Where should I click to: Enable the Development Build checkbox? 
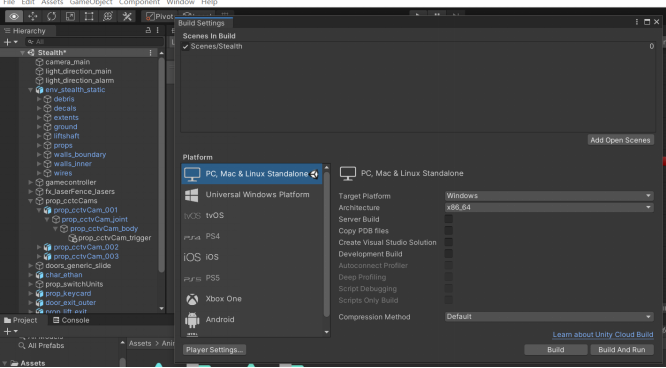[x=449, y=254]
